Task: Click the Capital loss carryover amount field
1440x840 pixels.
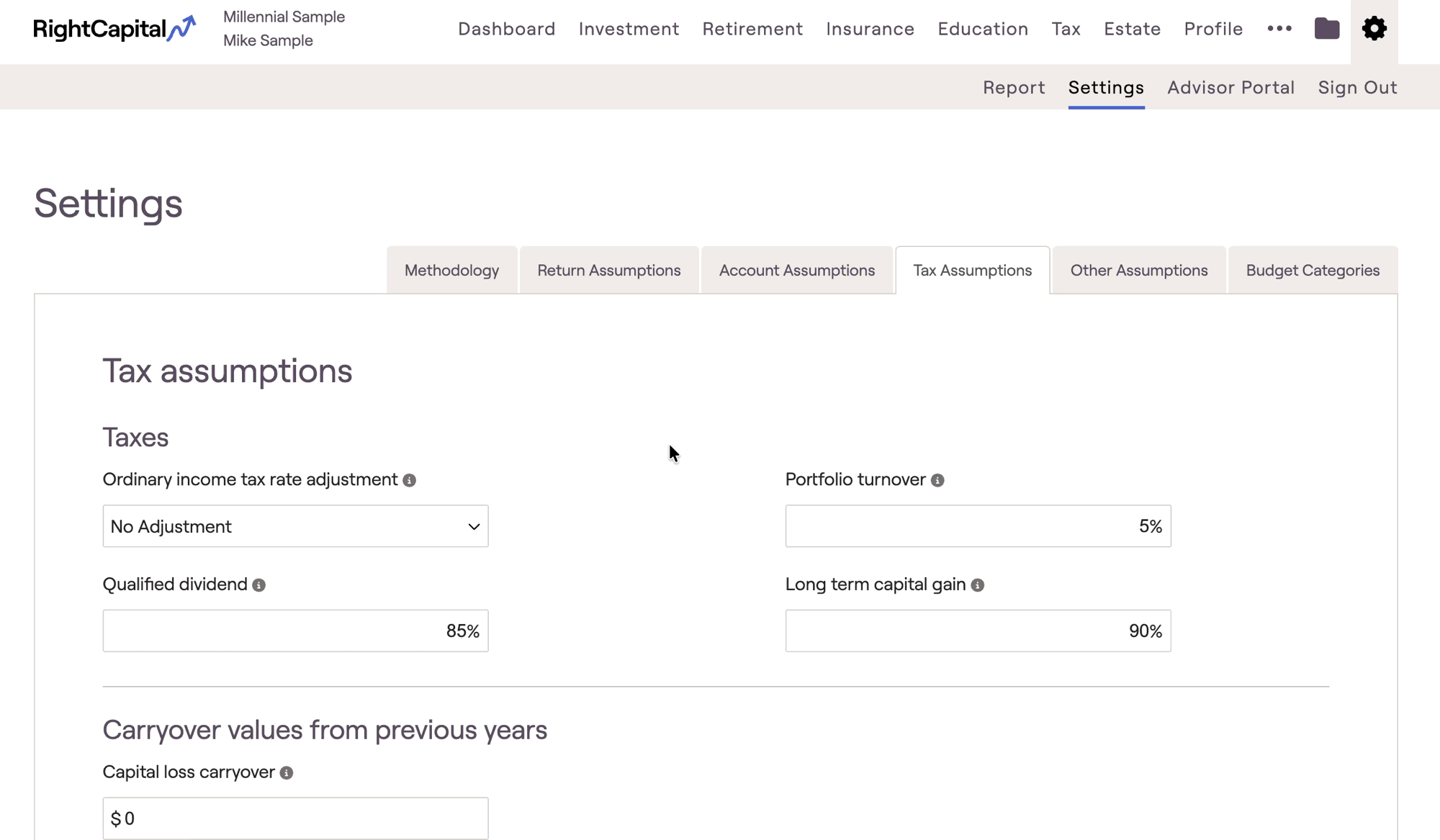Action: (295, 818)
